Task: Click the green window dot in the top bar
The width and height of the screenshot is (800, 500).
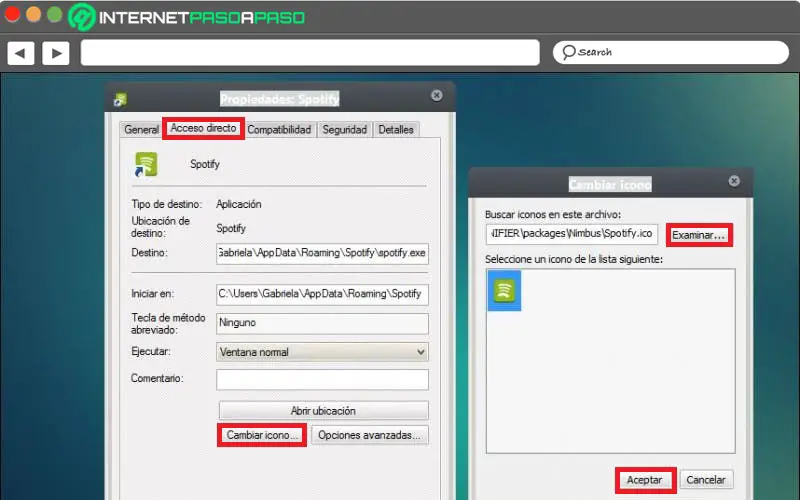Action: pos(55,14)
